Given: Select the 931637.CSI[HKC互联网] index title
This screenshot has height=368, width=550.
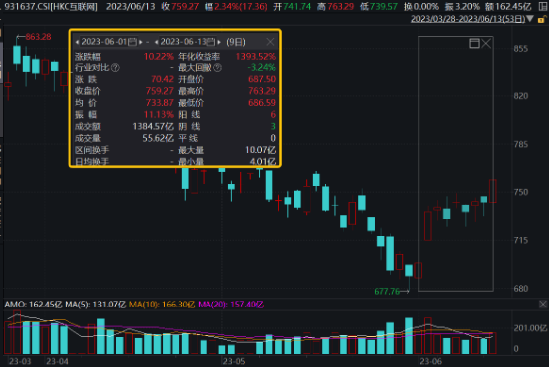Looking at the screenshot, I should pyautogui.click(x=51, y=6).
